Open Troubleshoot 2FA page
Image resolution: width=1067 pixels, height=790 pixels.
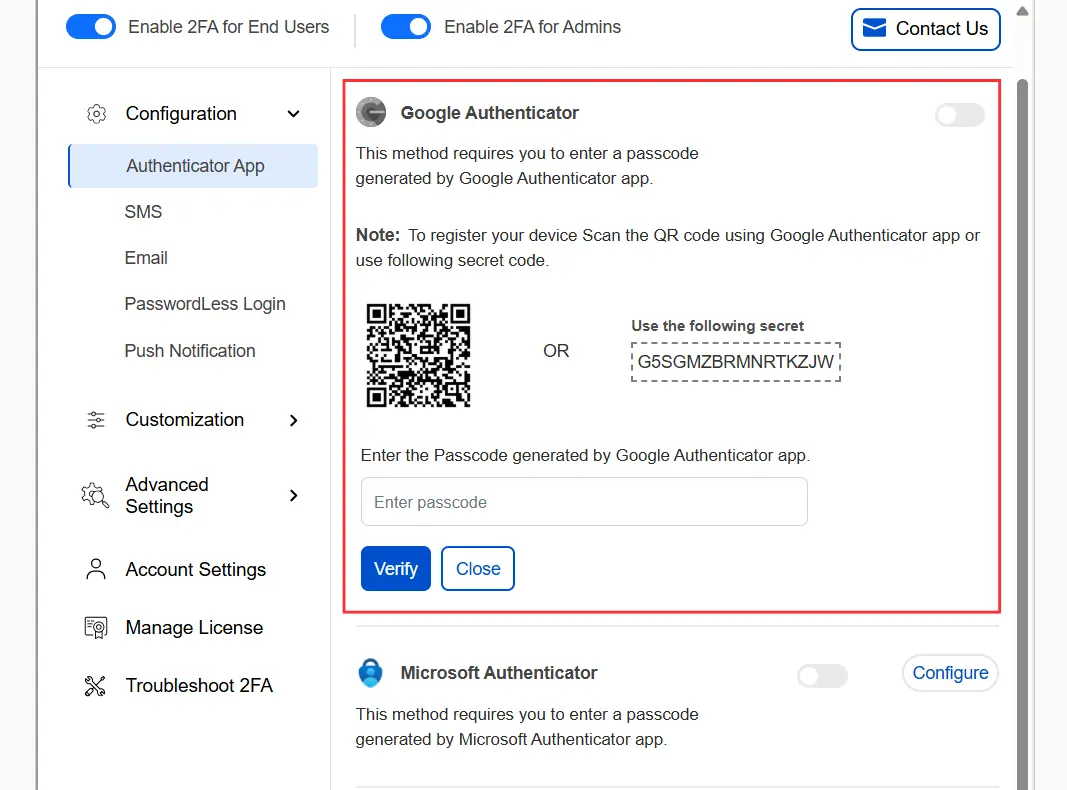point(199,685)
